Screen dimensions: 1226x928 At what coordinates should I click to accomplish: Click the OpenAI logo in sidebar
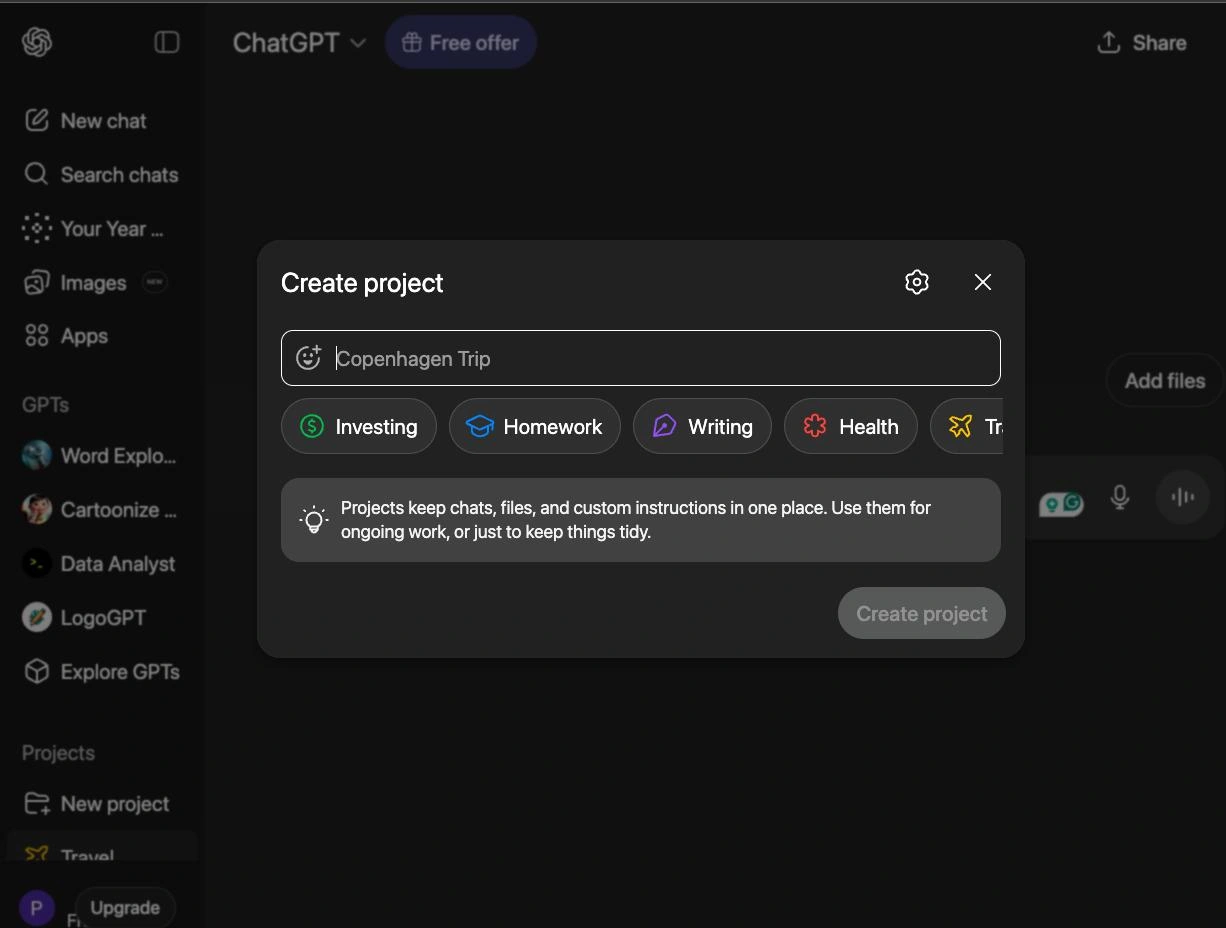pyautogui.click(x=37, y=42)
